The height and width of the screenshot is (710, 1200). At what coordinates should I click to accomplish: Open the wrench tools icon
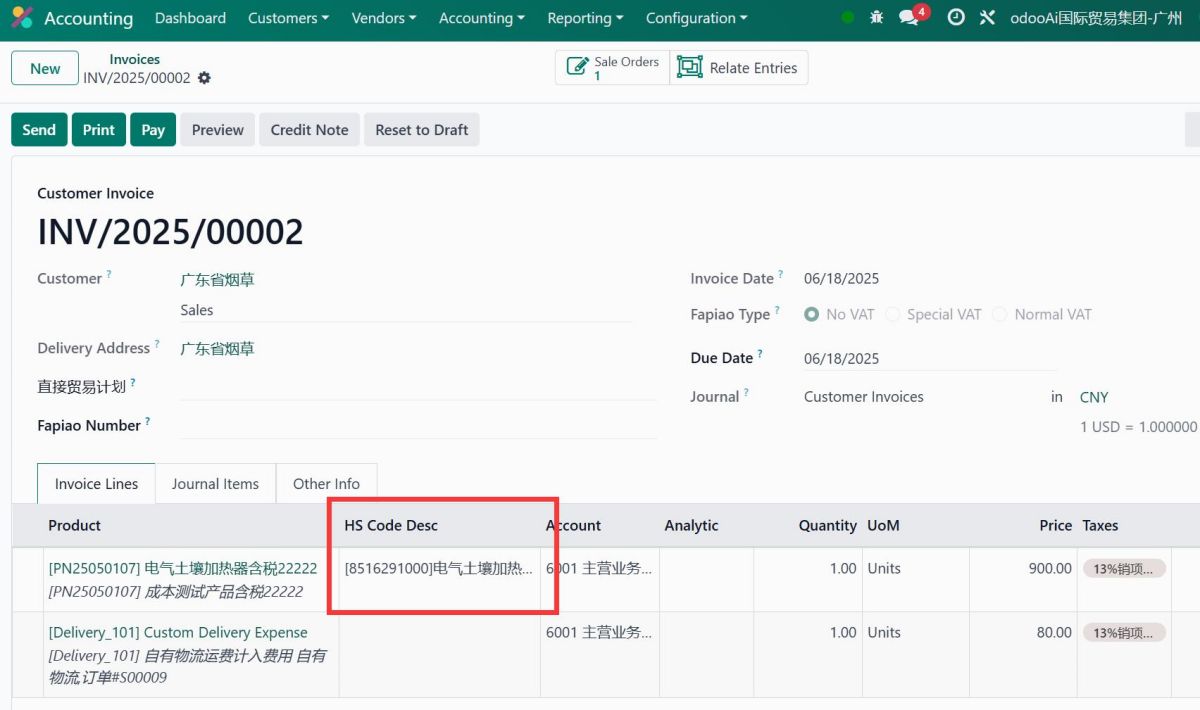click(987, 18)
